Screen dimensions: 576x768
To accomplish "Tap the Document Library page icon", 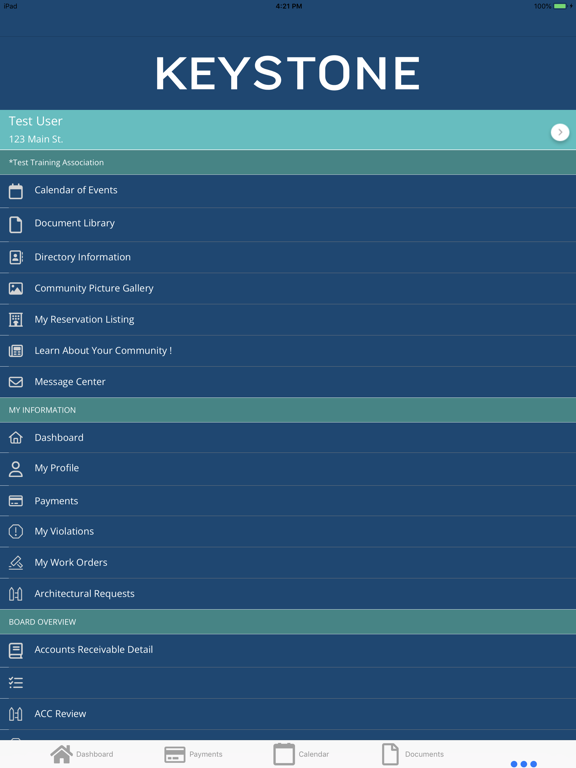I will coord(16,224).
